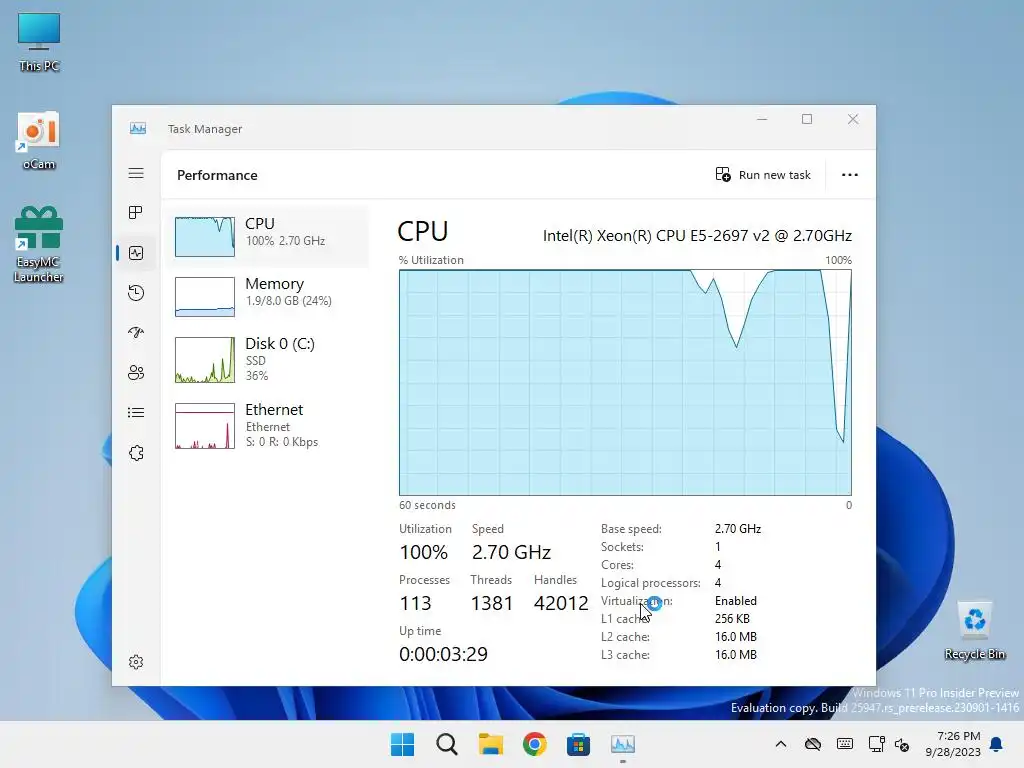This screenshot has width=1024, height=768.
Task: Click the Task Manager app icon in title bar
Action: [138, 129]
